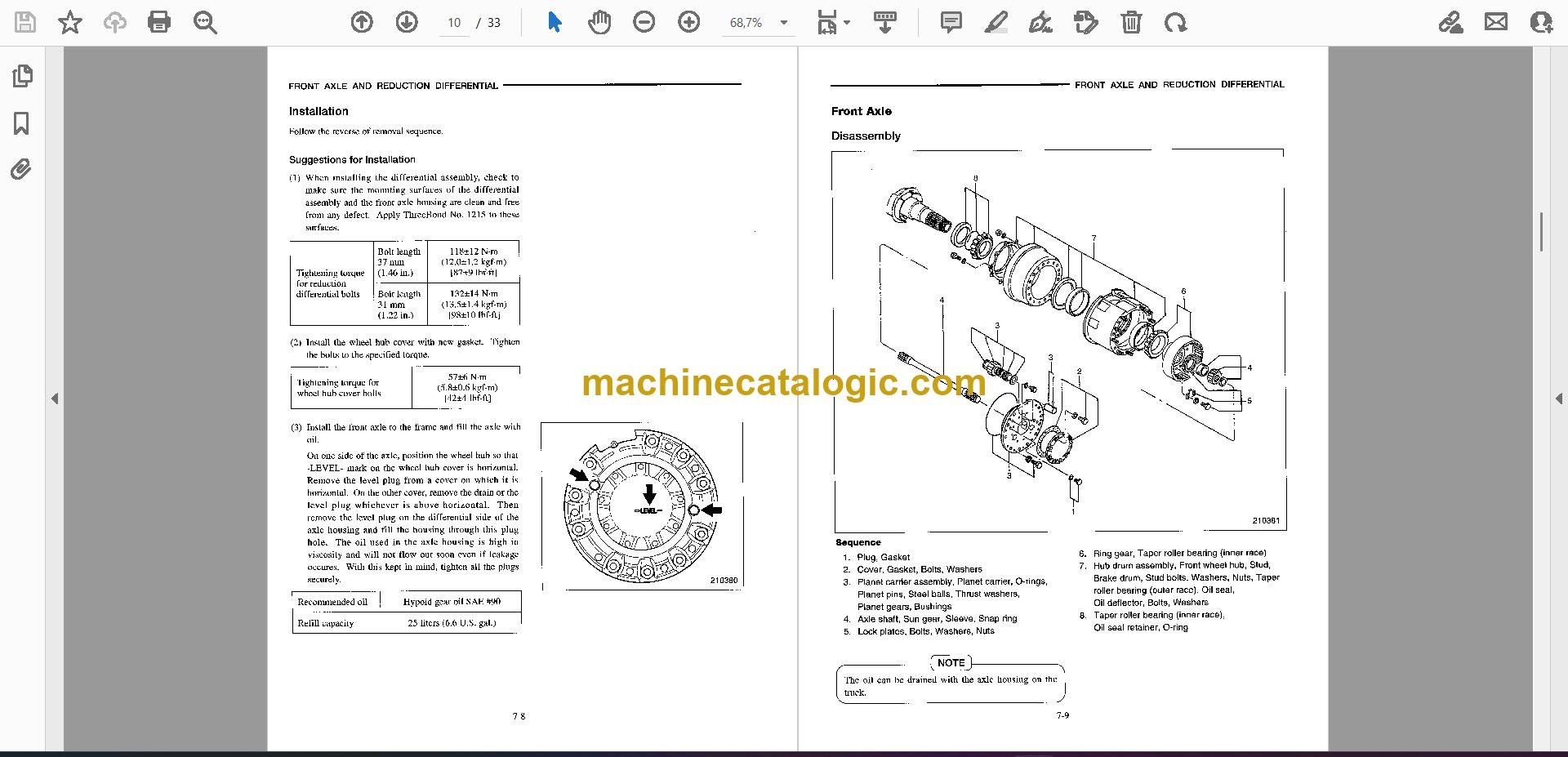Expand the left navigation pane arrow
Image resolution: width=1568 pixels, height=757 pixels.
pyautogui.click(x=55, y=399)
